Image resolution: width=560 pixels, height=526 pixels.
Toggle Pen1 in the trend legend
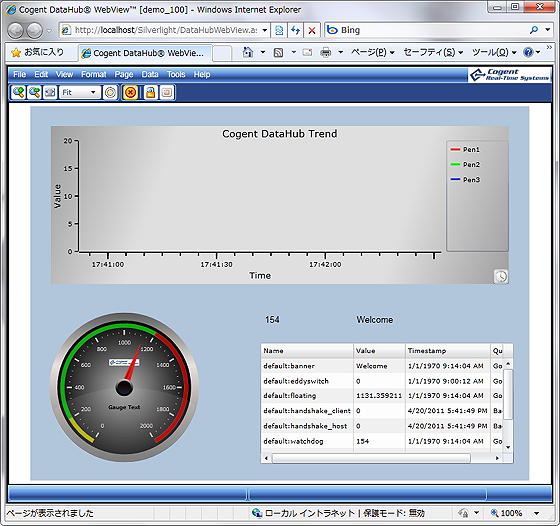point(465,150)
